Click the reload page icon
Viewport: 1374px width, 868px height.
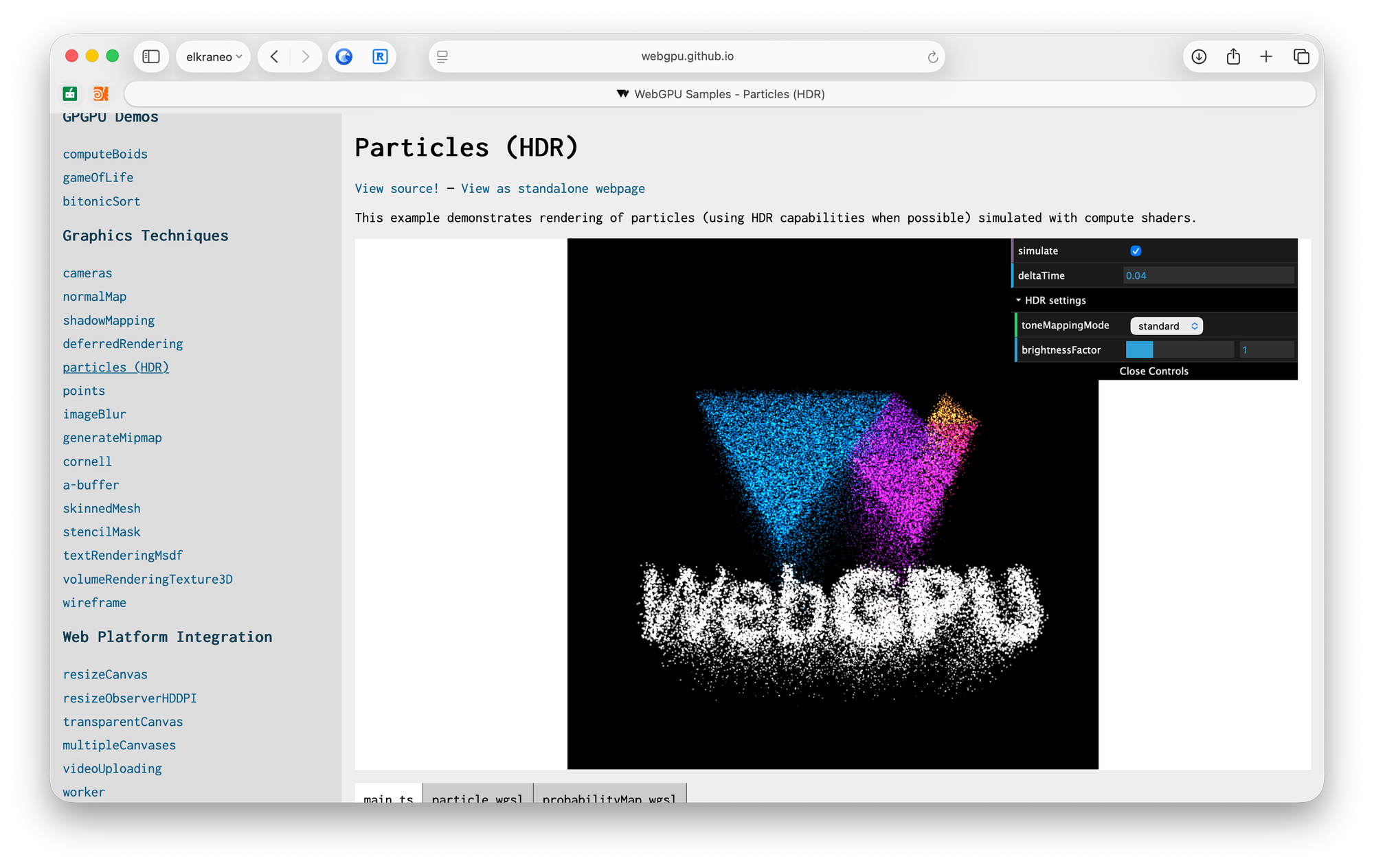[x=932, y=57]
